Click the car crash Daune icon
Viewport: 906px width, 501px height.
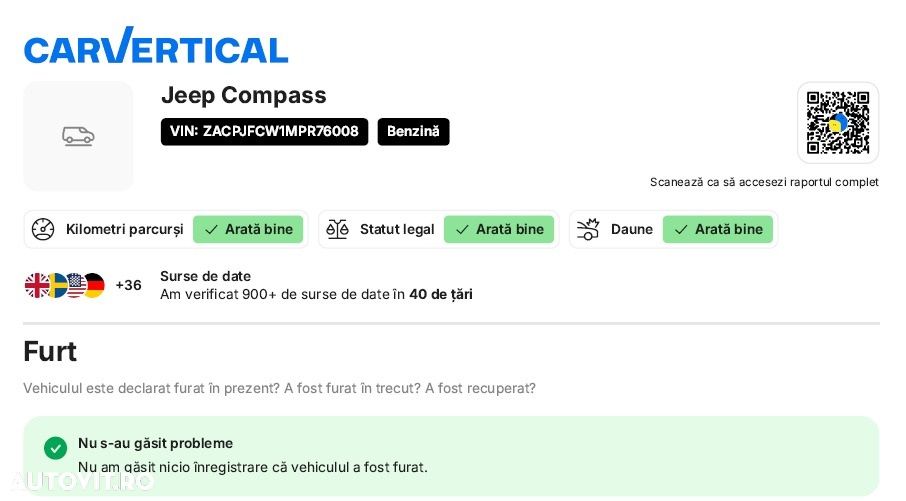tap(588, 229)
